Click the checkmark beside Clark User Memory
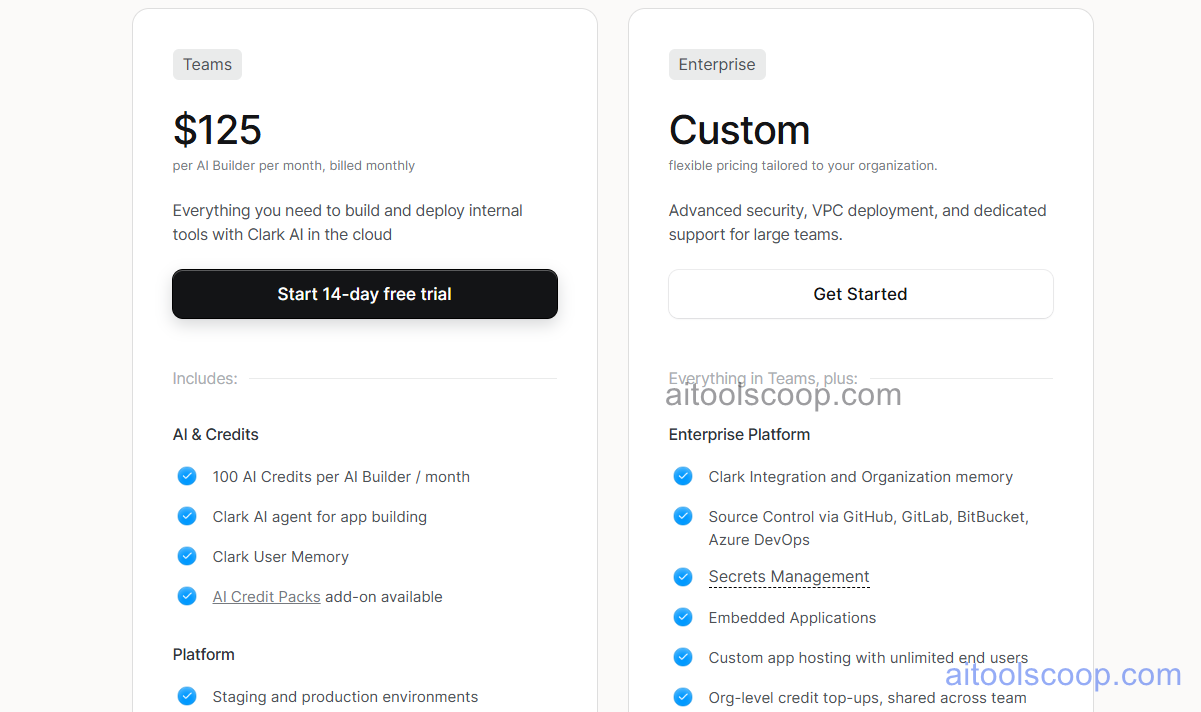 point(187,556)
